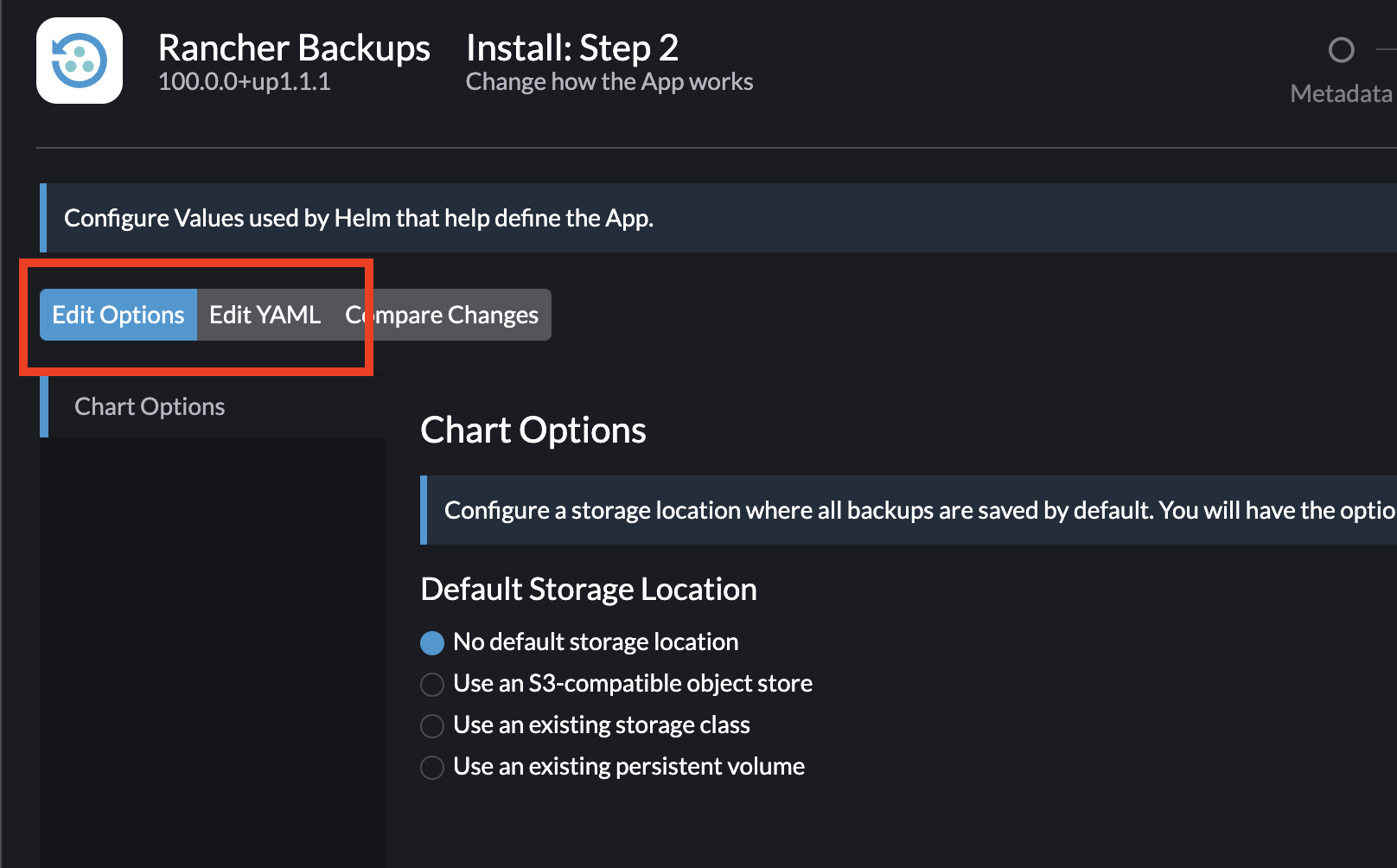Viewport: 1397px width, 868px height.
Task: Click the Default Storage Location heading
Action: [x=588, y=590]
